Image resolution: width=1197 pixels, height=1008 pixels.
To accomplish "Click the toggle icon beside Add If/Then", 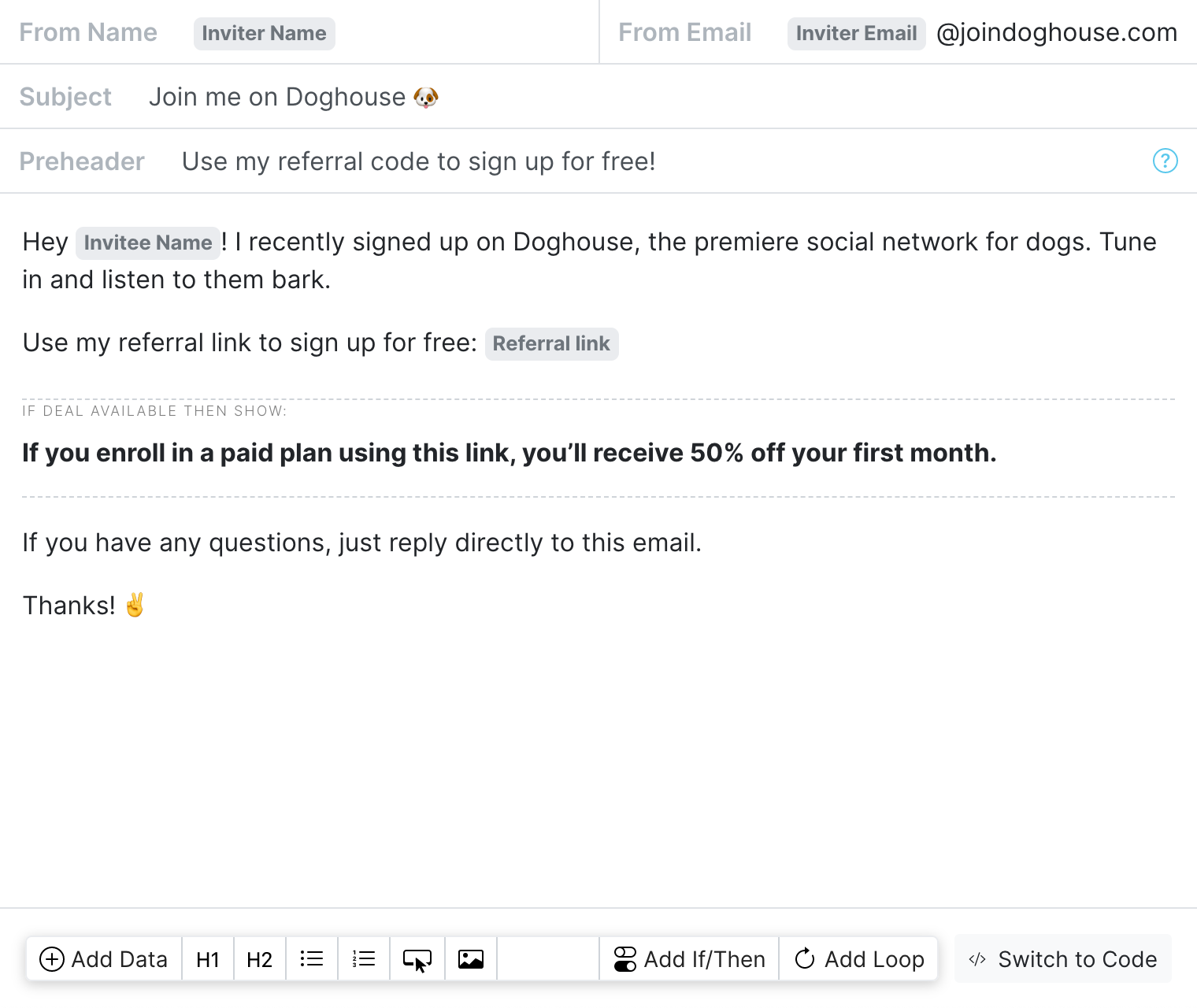I will coord(623,959).
